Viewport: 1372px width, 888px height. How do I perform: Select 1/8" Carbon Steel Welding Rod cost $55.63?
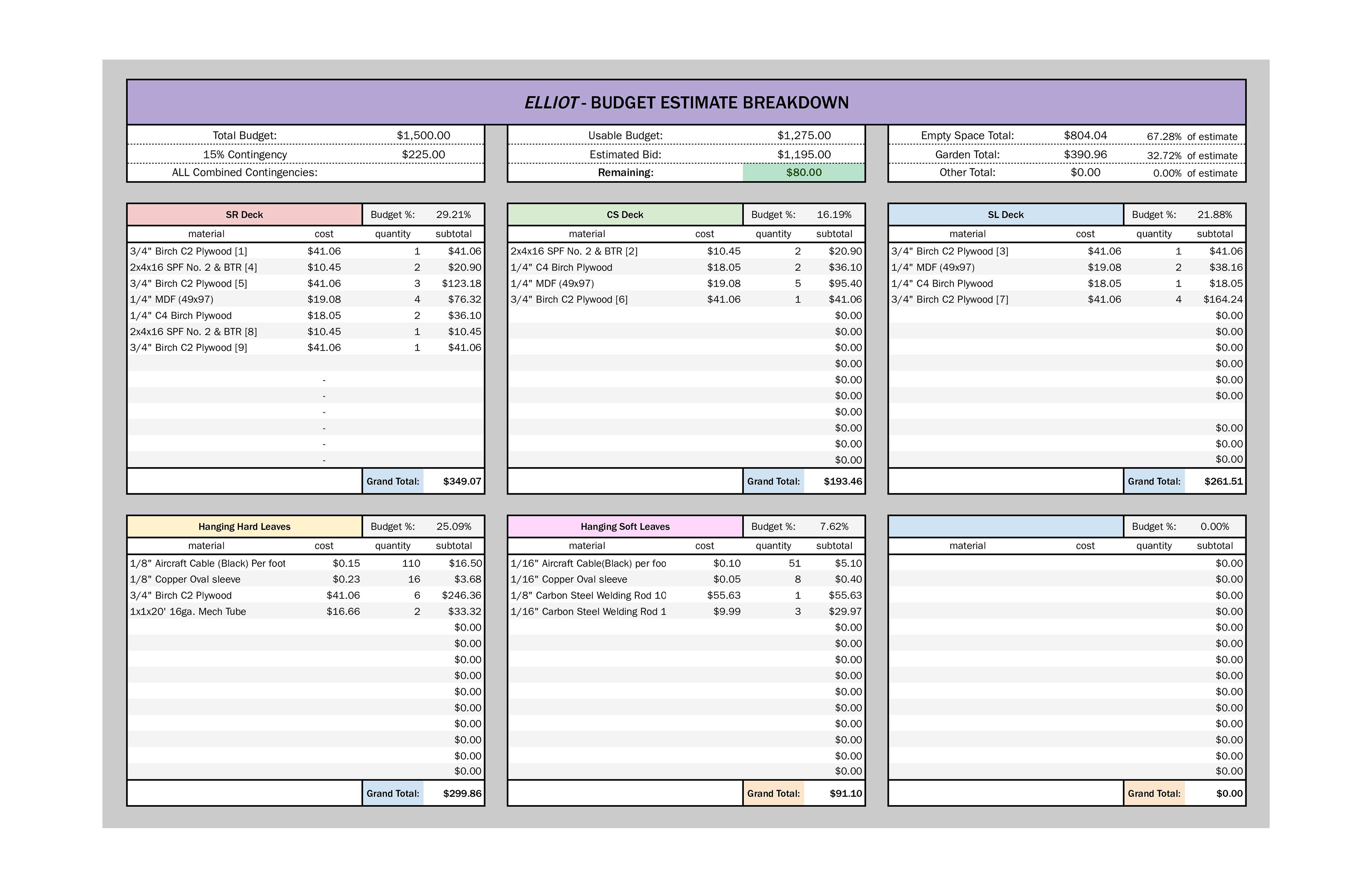point(724,596)
